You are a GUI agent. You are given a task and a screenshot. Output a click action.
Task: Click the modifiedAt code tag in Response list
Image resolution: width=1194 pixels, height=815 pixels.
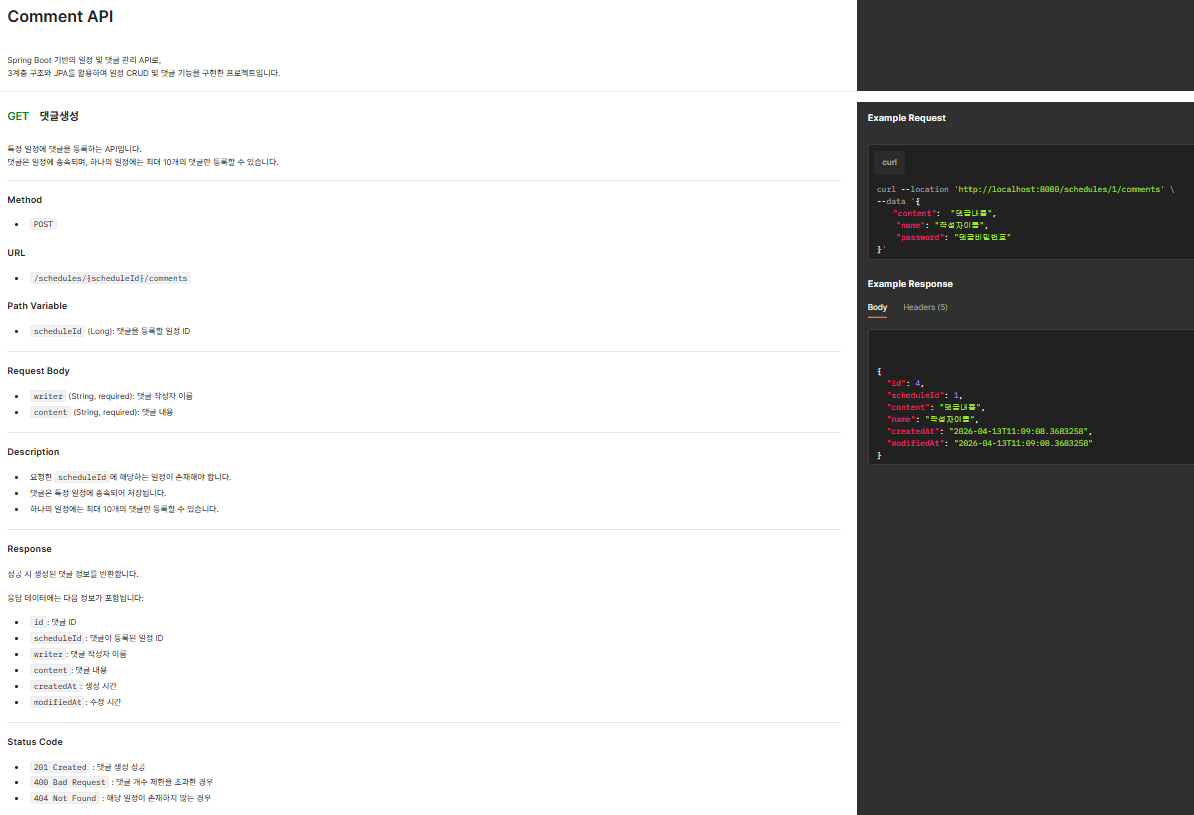57,702
